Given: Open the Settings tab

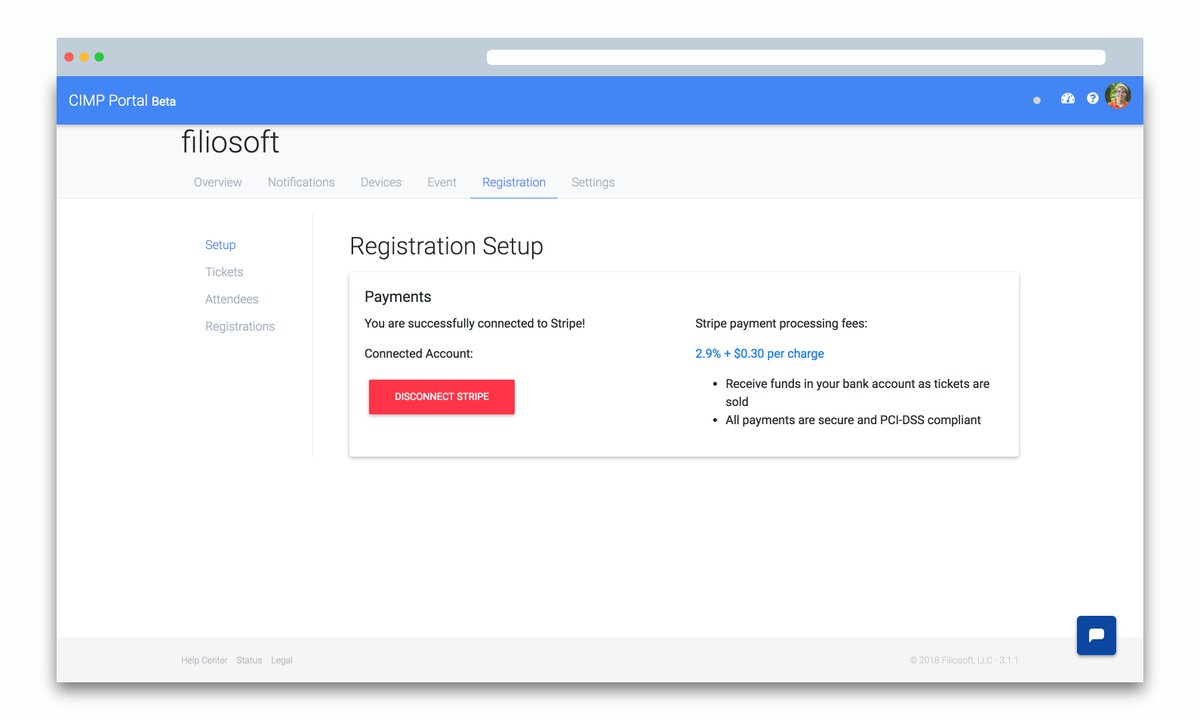Looking at the screenshot, I should [x=593, y=182].
